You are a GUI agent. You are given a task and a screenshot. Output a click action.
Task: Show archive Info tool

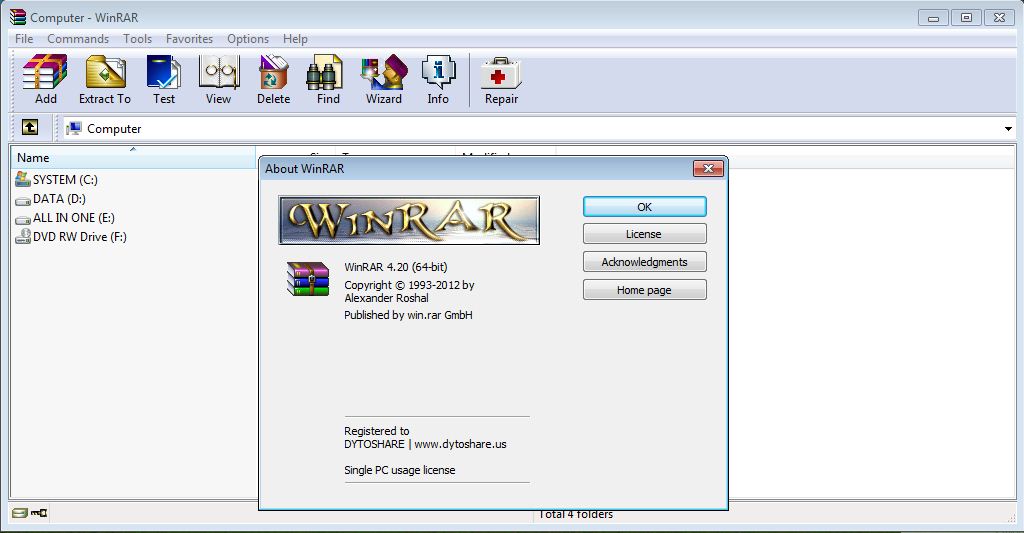click(438, 80)
